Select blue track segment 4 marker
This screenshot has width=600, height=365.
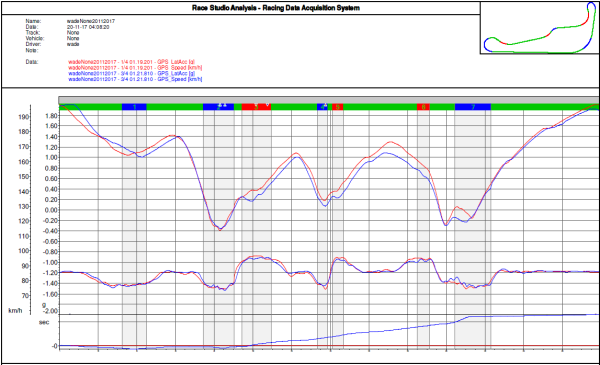(323, 107)
